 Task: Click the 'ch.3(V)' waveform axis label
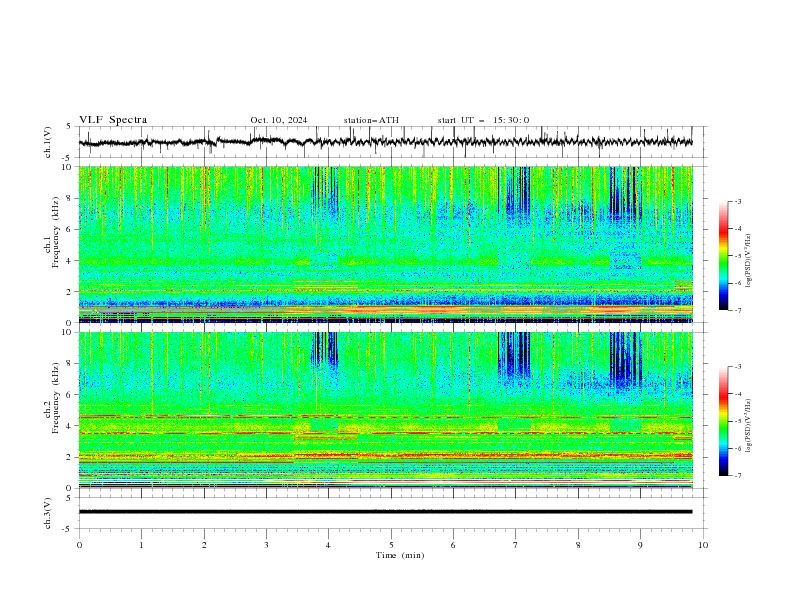click(x=48, y=513)
